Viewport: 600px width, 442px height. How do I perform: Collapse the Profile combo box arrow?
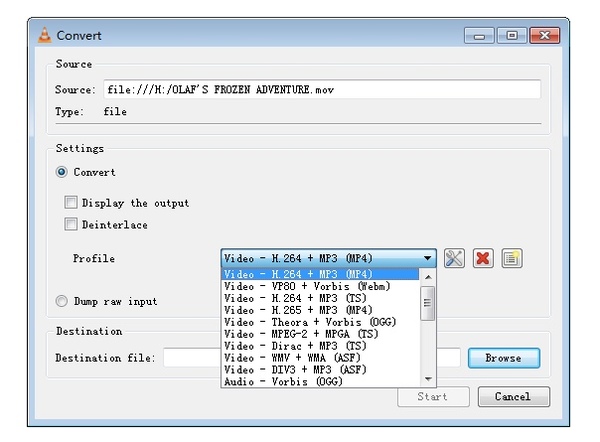point(427,258)
